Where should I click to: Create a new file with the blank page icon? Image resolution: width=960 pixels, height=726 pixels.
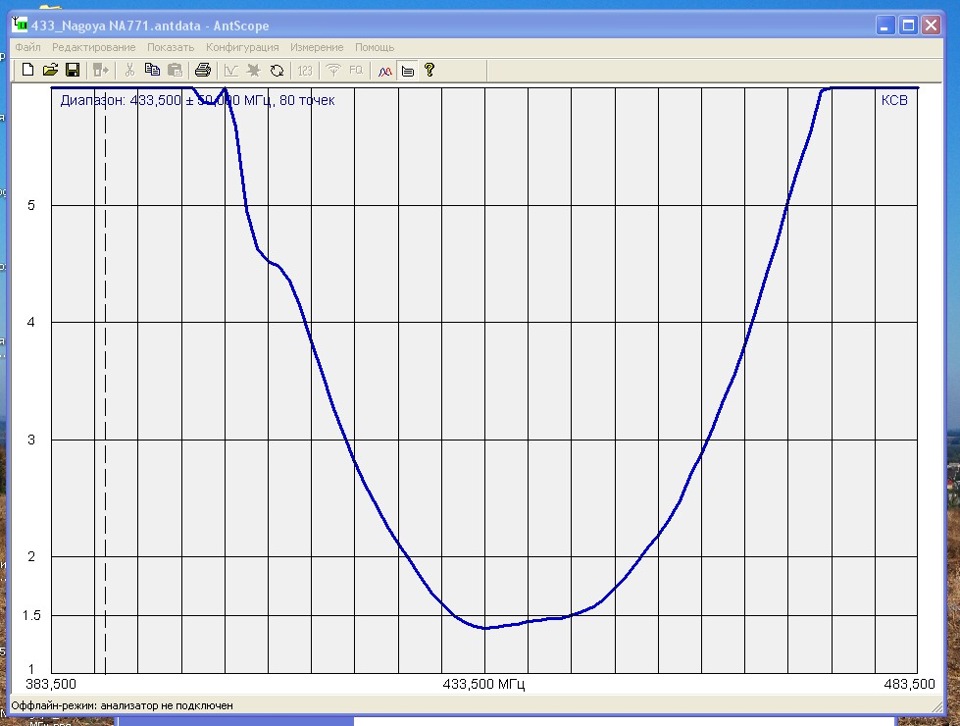click(x=28, y=70)
